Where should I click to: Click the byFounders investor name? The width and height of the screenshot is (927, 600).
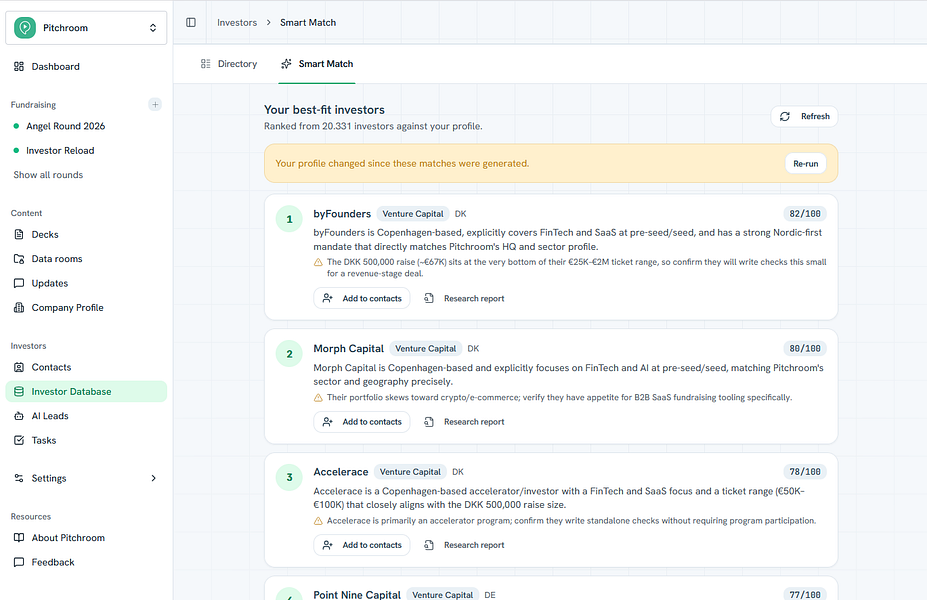(342, 214)
